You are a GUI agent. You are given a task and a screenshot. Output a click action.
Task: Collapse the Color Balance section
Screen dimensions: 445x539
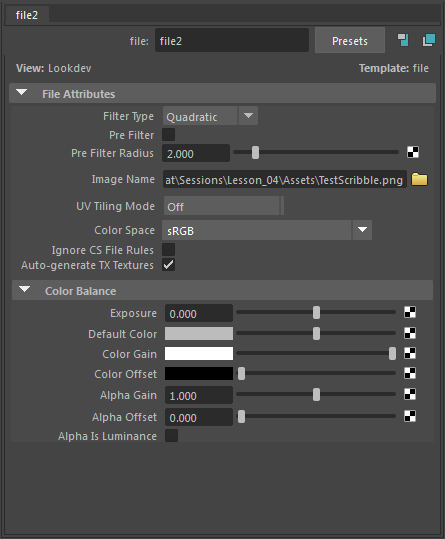click(24, 290)
